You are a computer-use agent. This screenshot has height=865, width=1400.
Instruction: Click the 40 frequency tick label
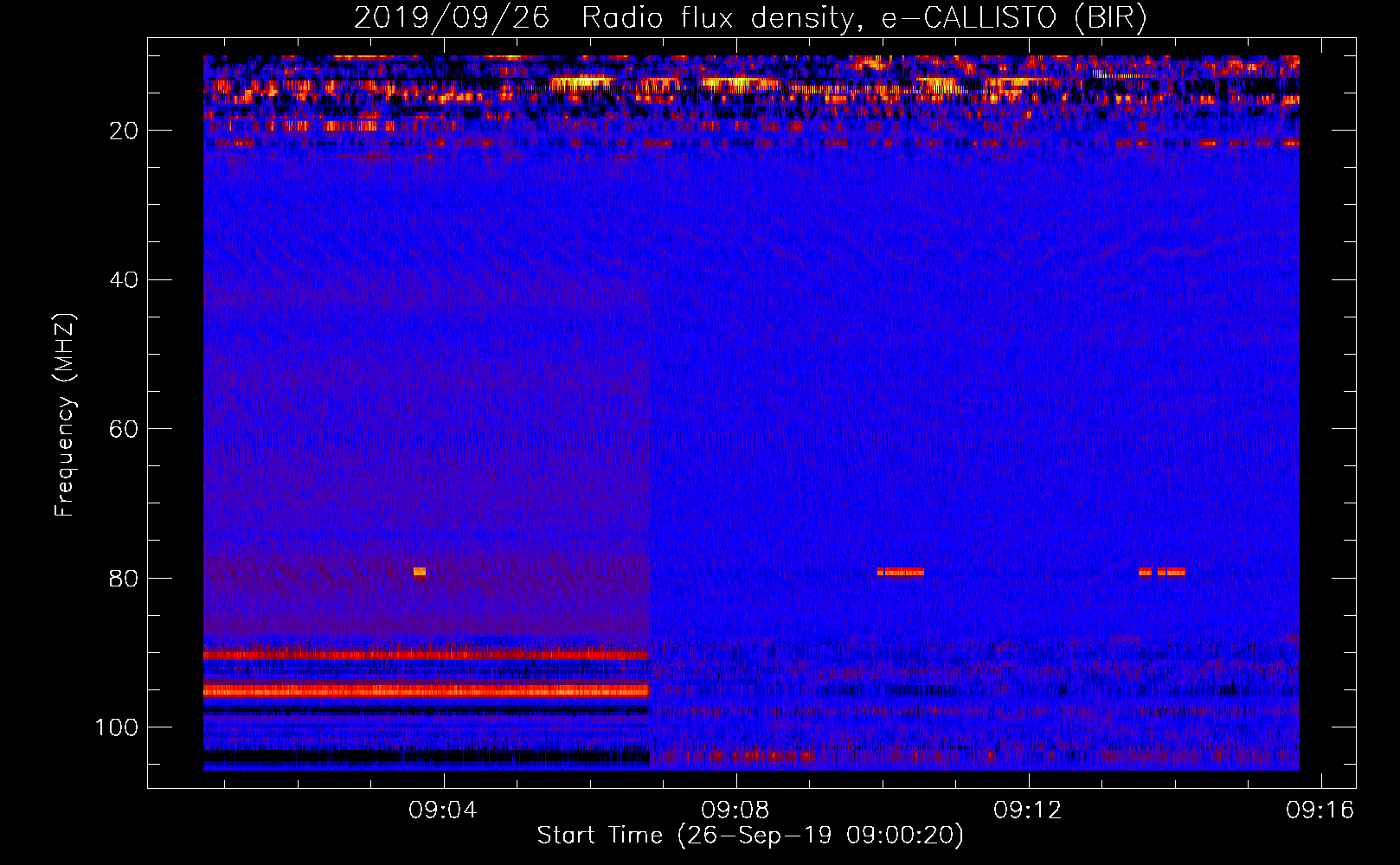tap(124, 279)
